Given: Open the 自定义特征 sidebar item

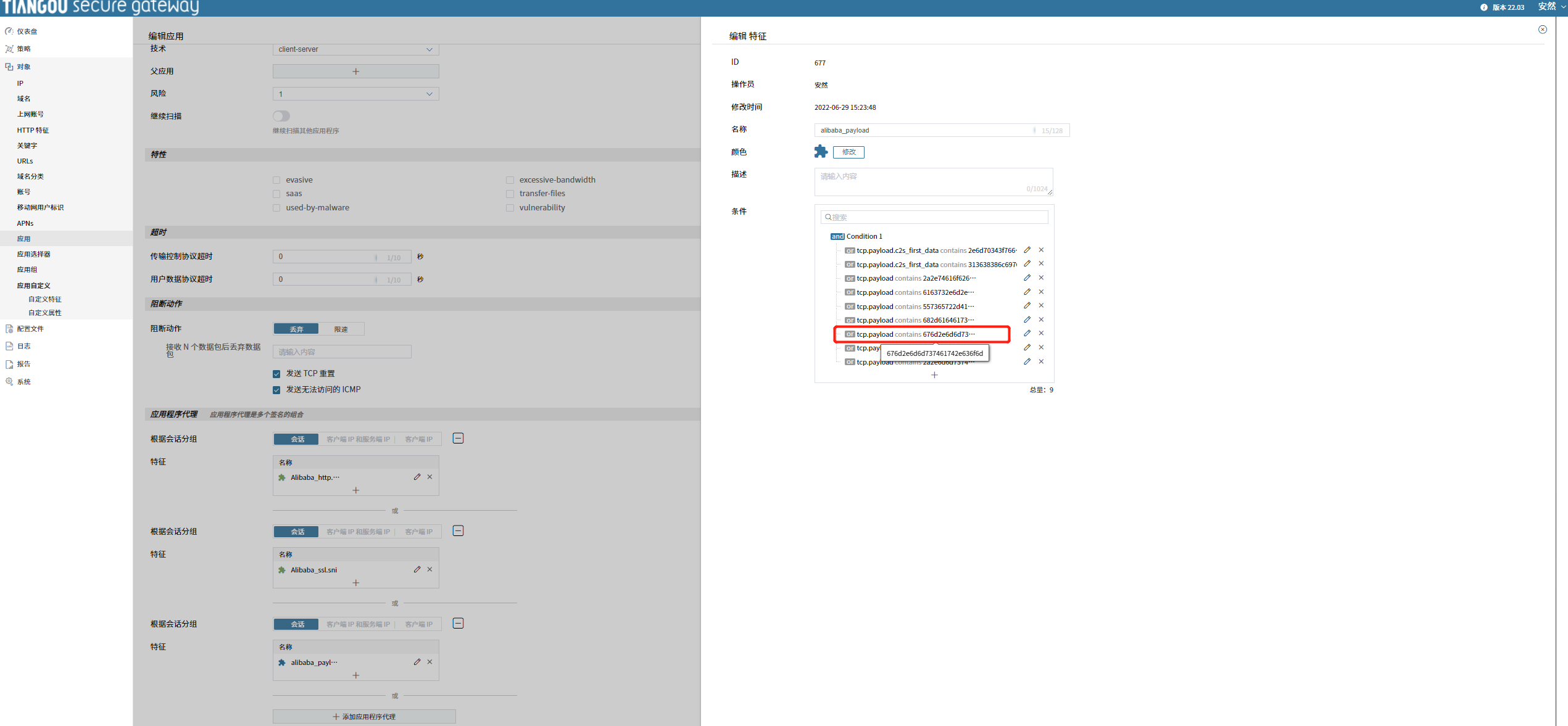Looking at the screenshot, I should [44, 299].
